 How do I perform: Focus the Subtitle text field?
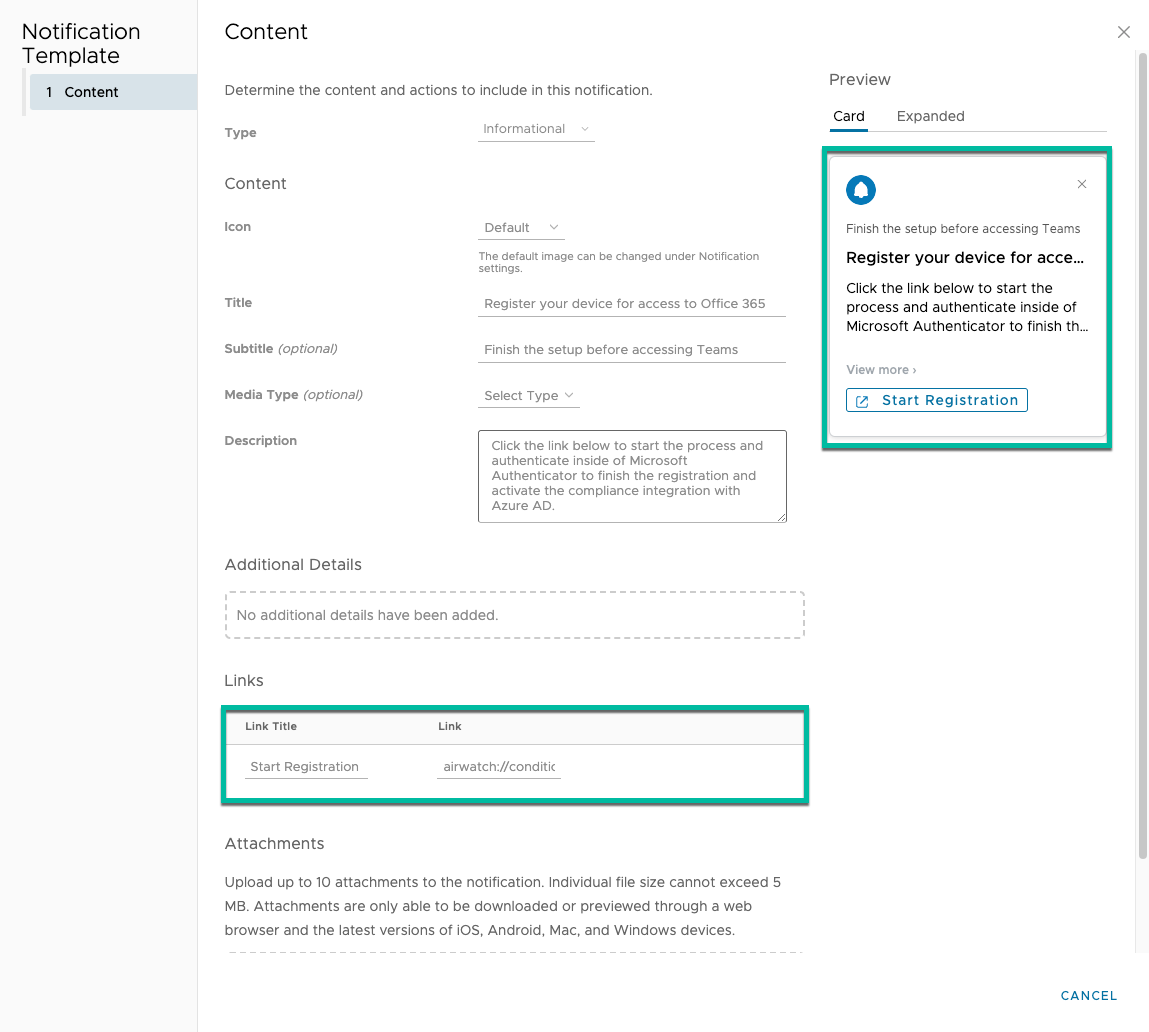pos(631,350)
